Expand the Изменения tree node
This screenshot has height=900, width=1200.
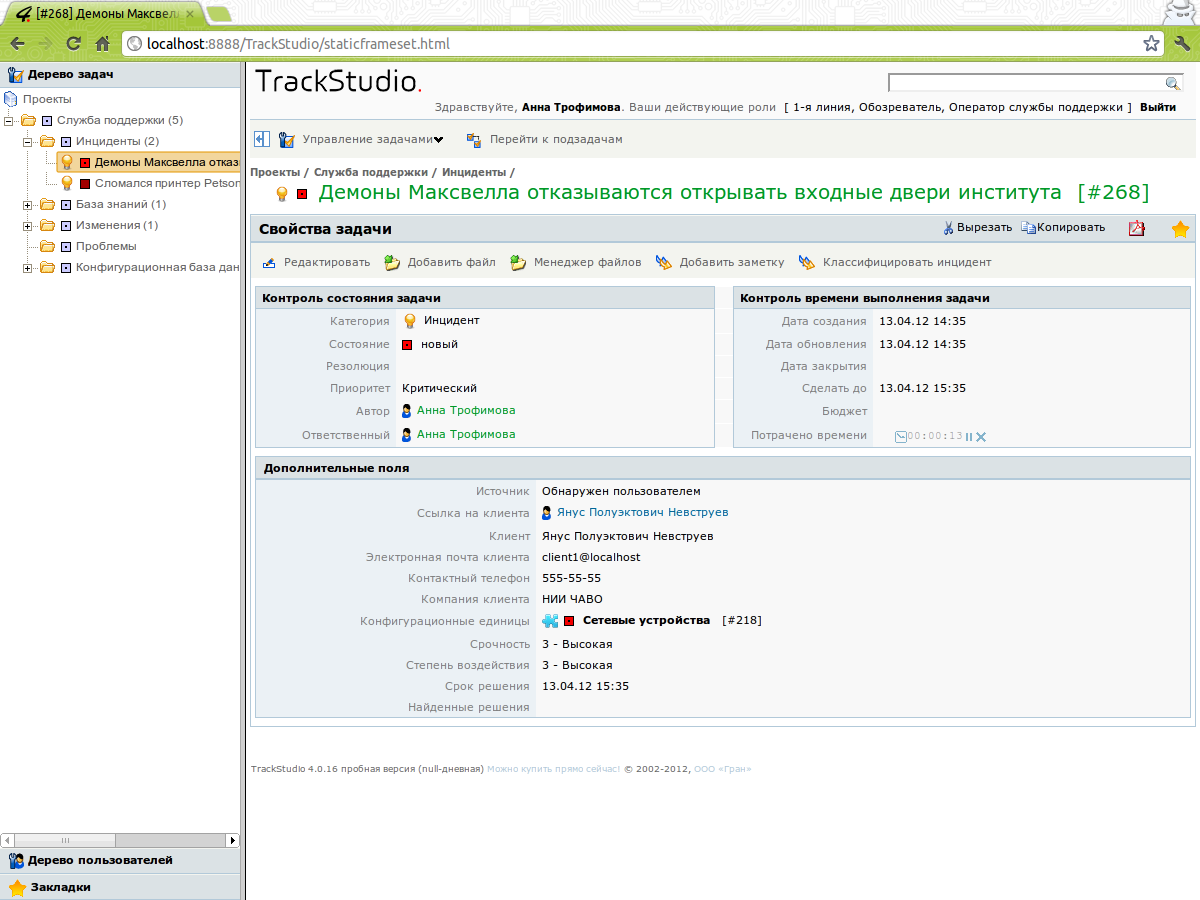click(x=28, y=225)
